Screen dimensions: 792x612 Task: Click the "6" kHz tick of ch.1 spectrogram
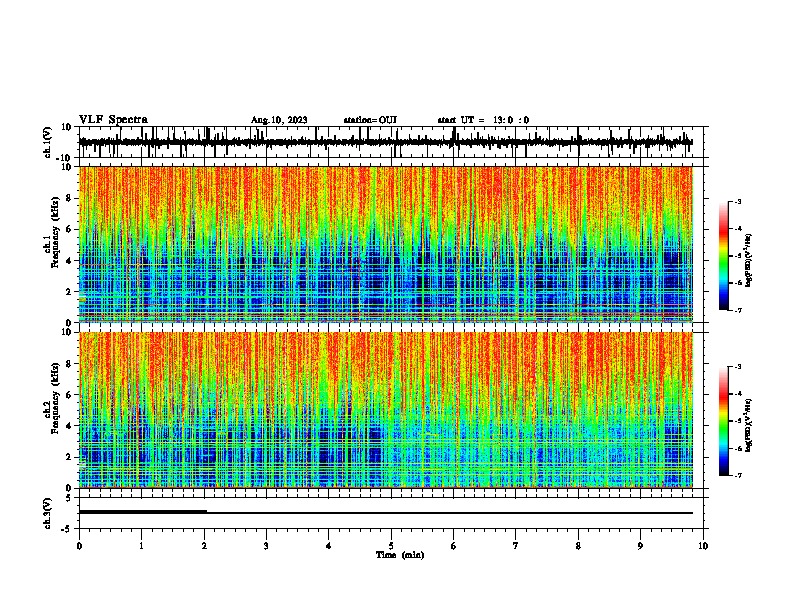tap(70, 229)
